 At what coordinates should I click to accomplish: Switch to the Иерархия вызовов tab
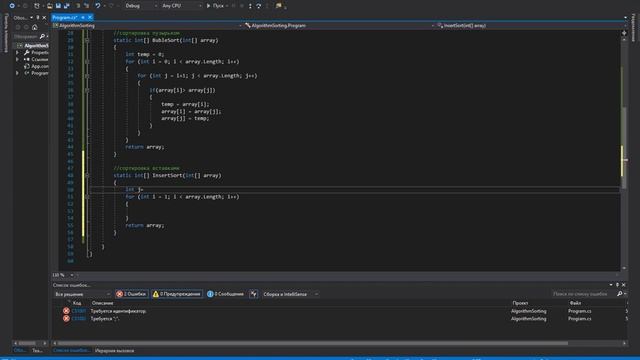point(114,351)
